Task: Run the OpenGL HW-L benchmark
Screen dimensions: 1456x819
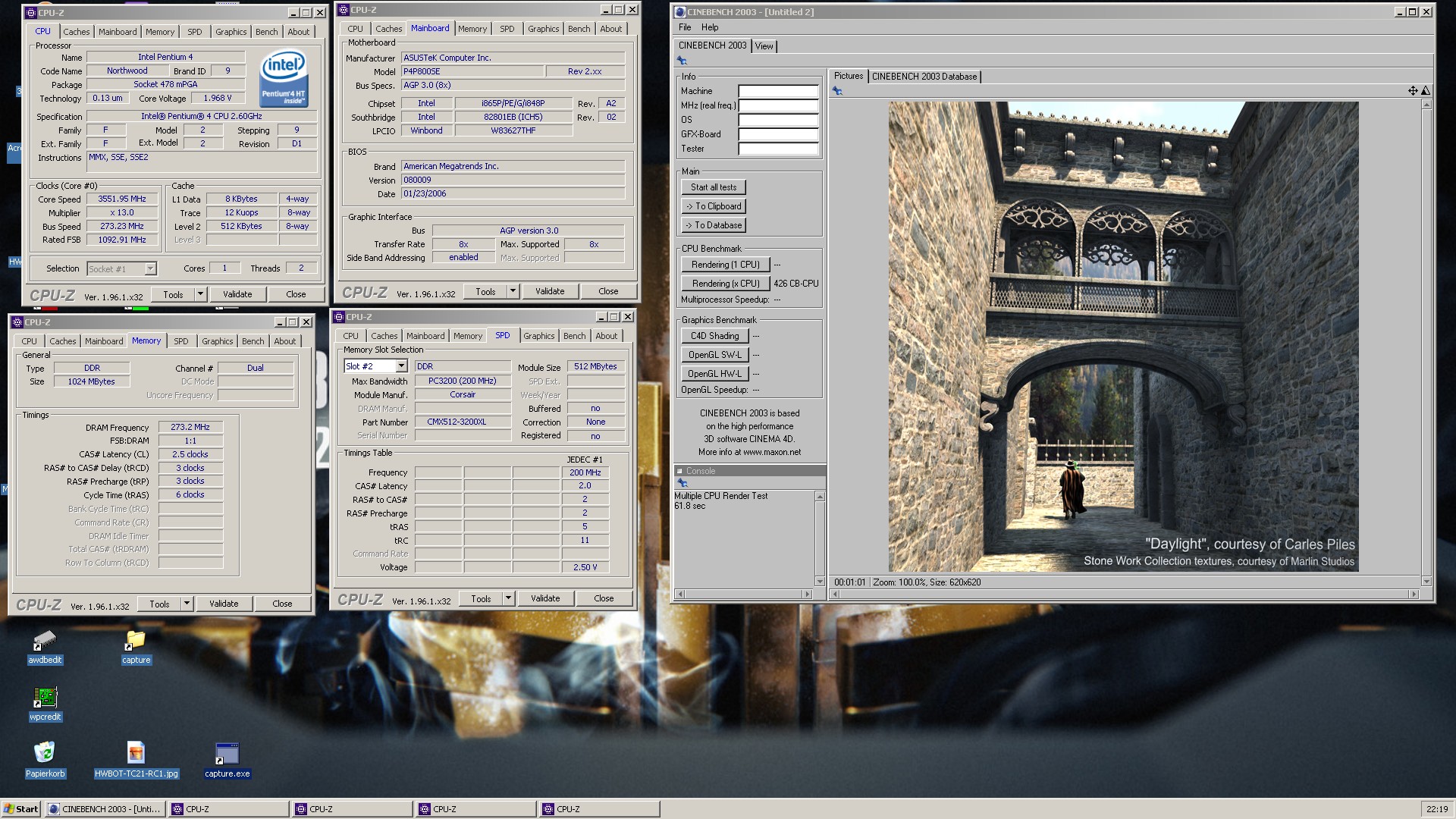Action: tap(715, 374)
